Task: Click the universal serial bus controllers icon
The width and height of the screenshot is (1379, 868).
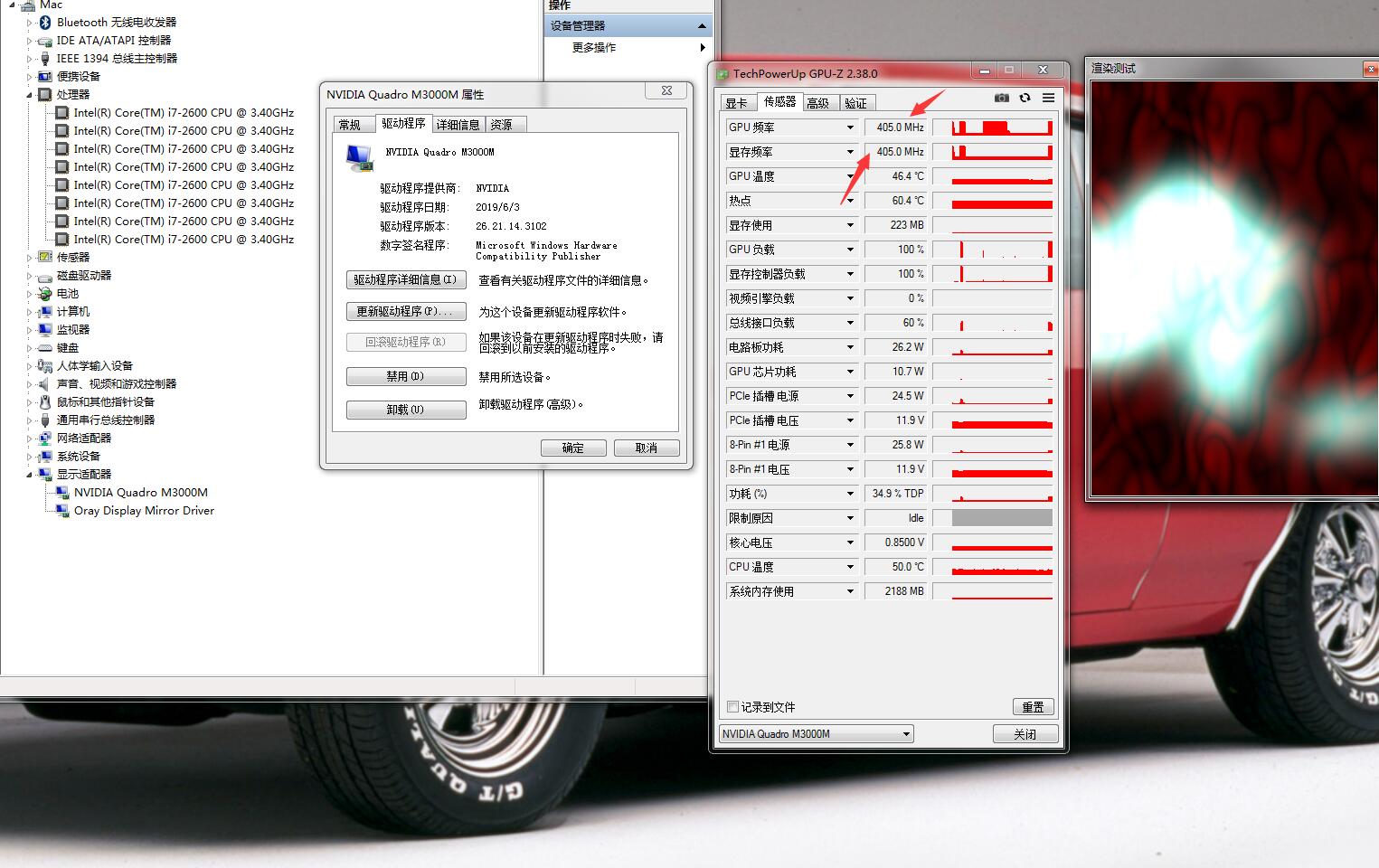Action: (45, 420)
